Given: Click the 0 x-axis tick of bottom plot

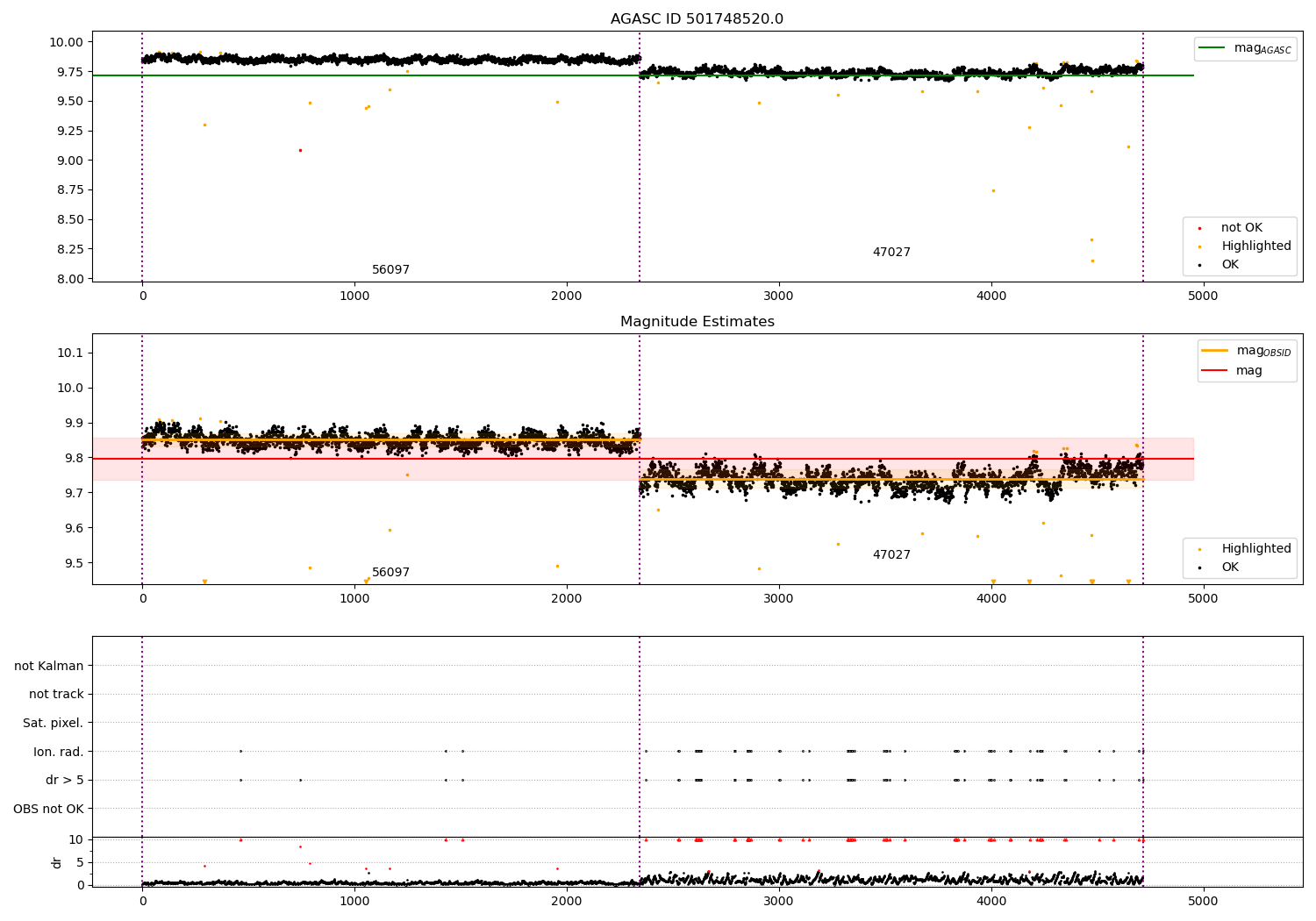Looking at the screenshot, I should point(142,901).
